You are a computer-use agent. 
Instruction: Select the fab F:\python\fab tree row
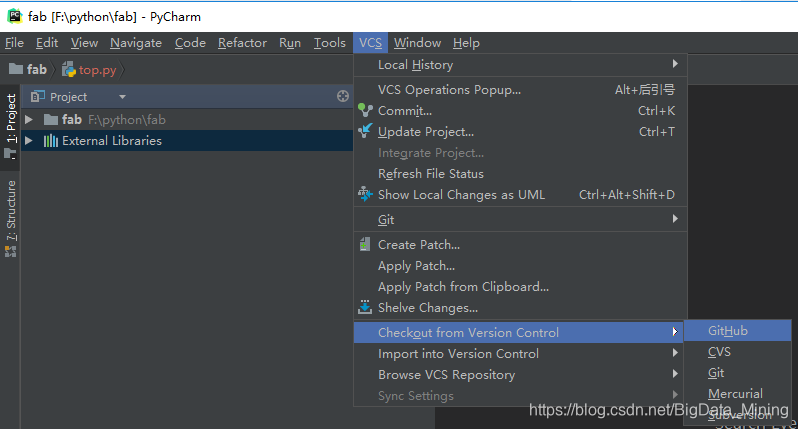[x=187, y=120]
